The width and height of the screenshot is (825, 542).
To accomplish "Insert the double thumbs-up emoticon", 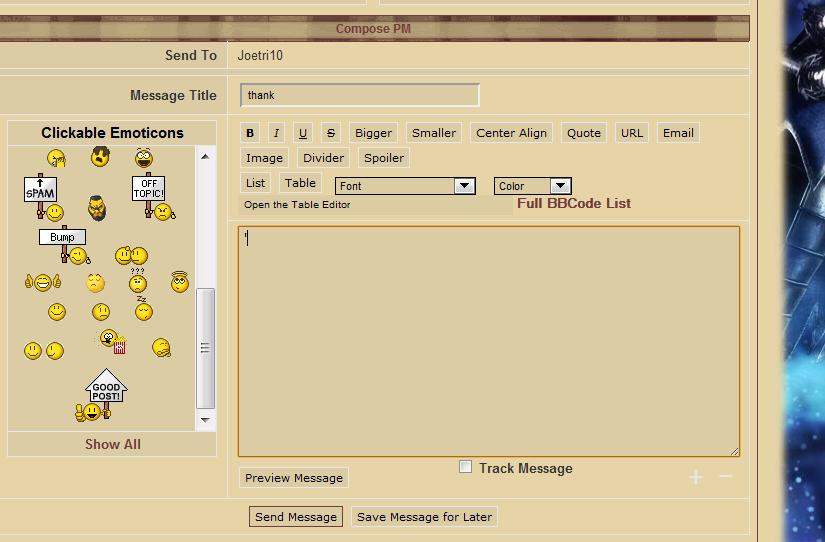I will pyautogui.click(x=42, y=283).
